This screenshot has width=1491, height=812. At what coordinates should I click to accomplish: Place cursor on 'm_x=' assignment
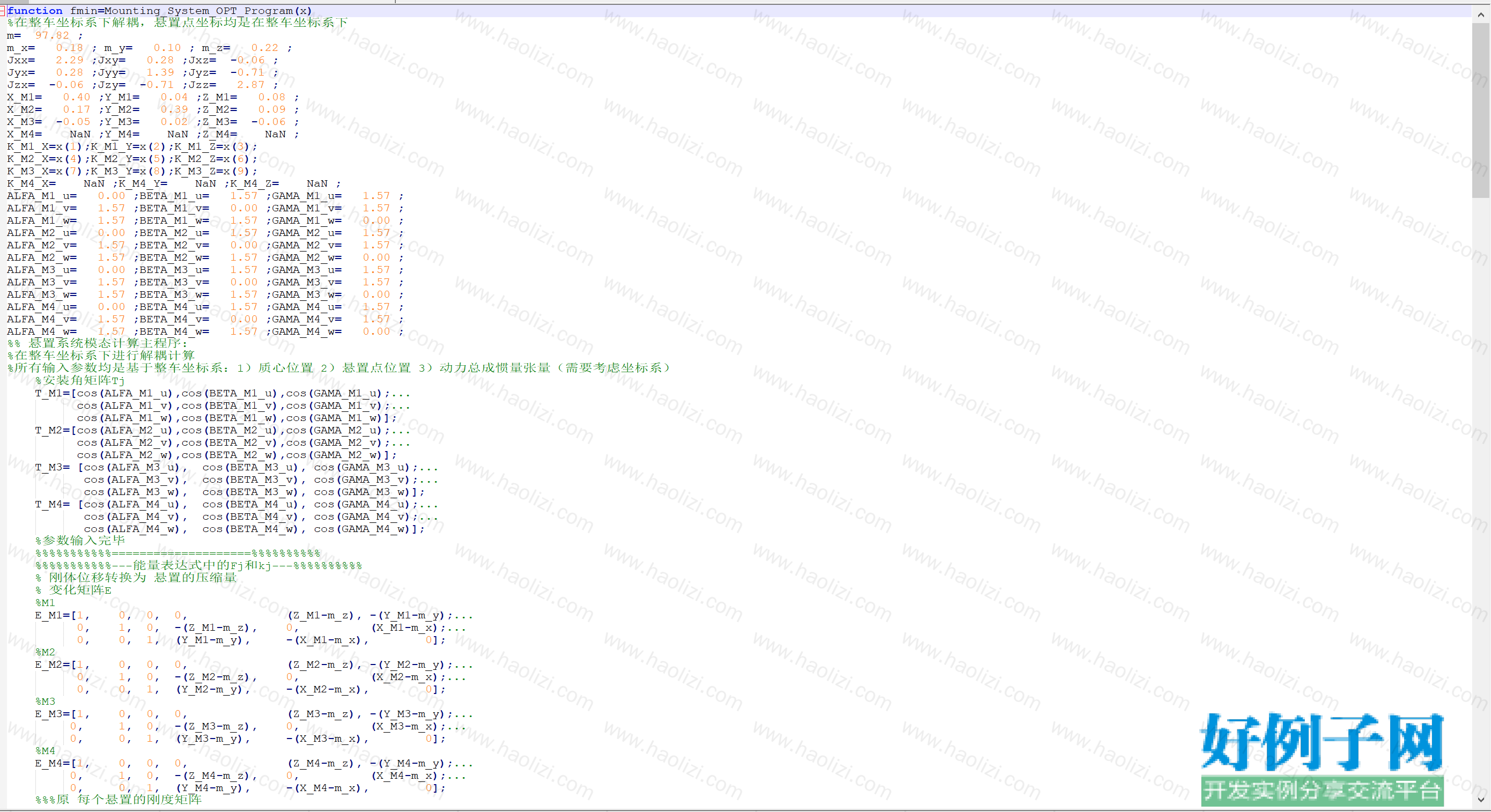coord(21,48)
